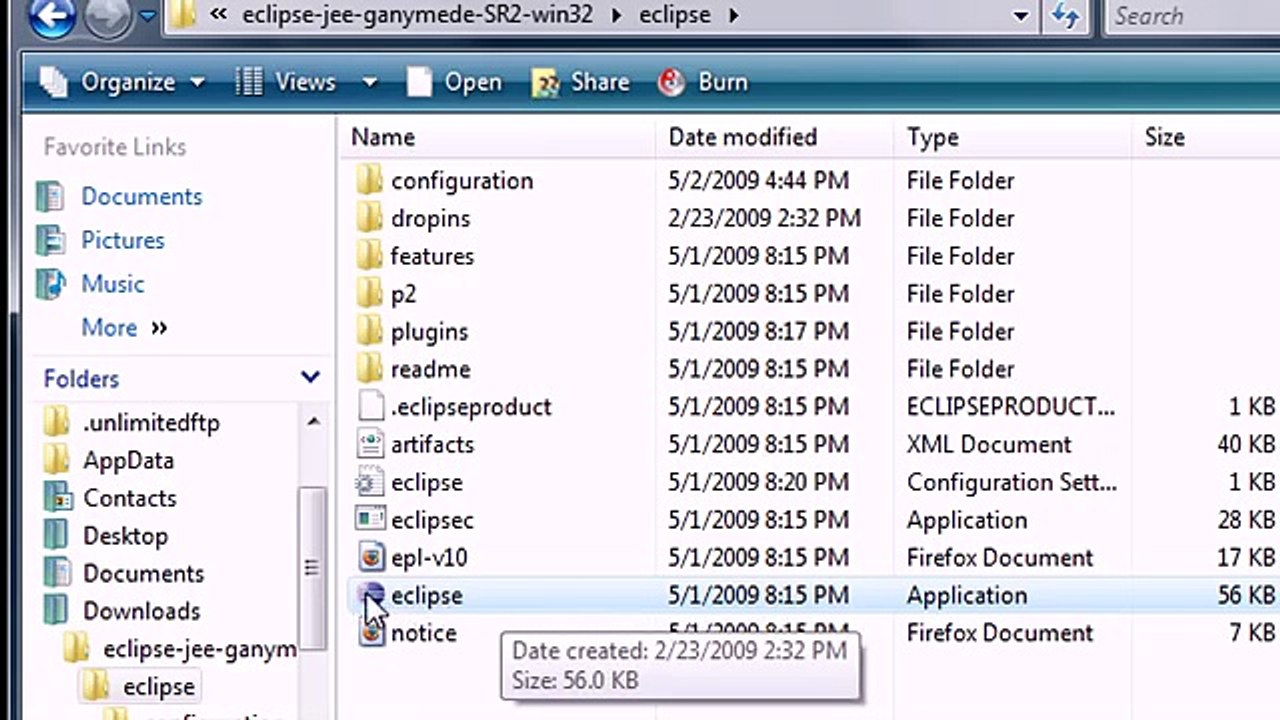Click the Folders pane scrollbar thumb

pyautogui.click(x=312, y=568)
